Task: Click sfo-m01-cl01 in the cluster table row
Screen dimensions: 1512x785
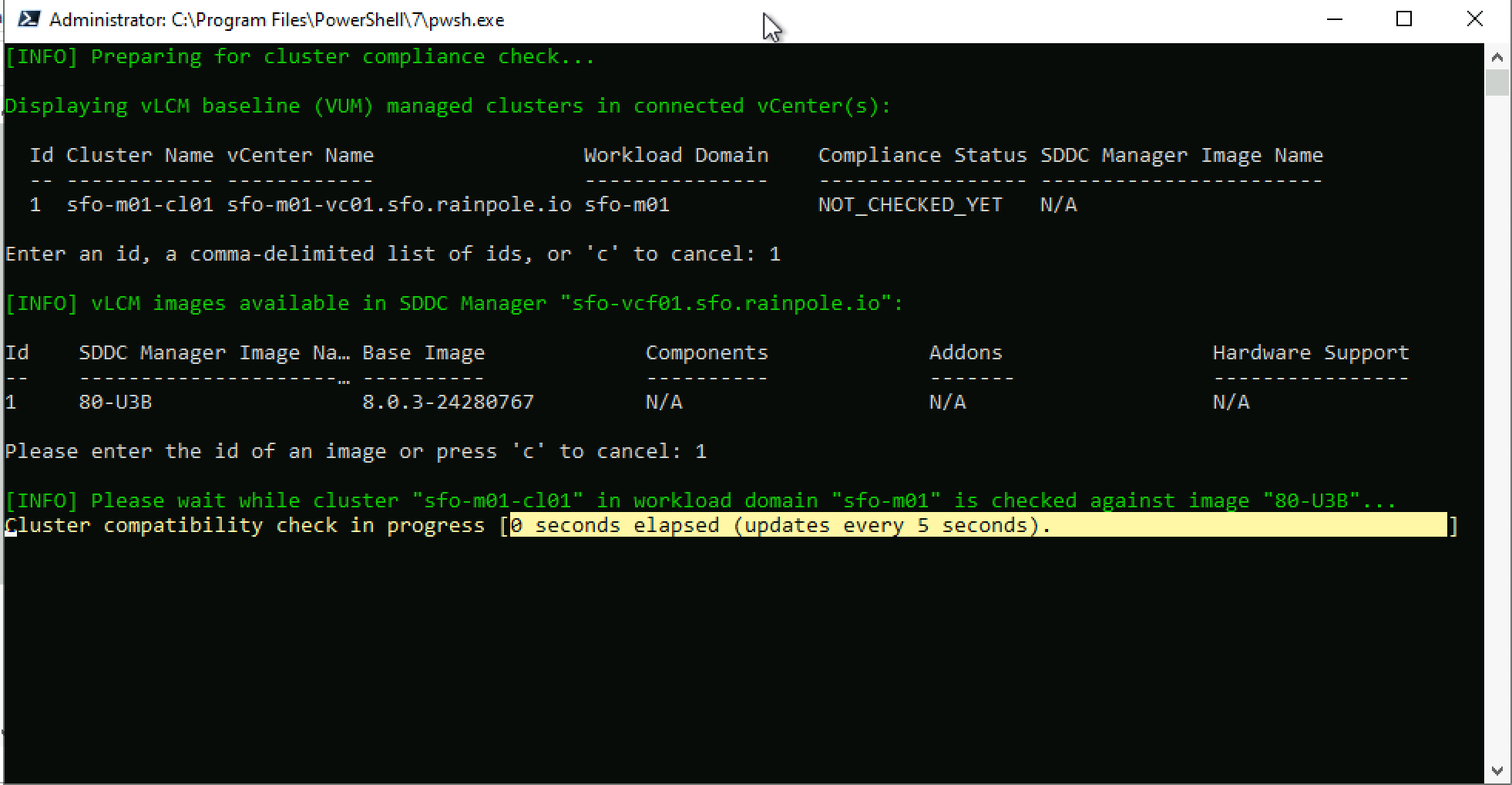Action: pyautogui.click(x=139, y=205)
